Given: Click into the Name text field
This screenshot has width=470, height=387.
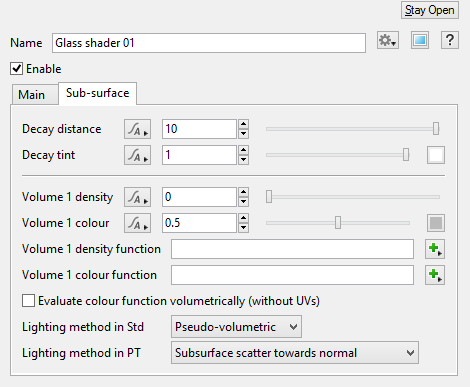Looking at the screenshot, I should [209, 43].
